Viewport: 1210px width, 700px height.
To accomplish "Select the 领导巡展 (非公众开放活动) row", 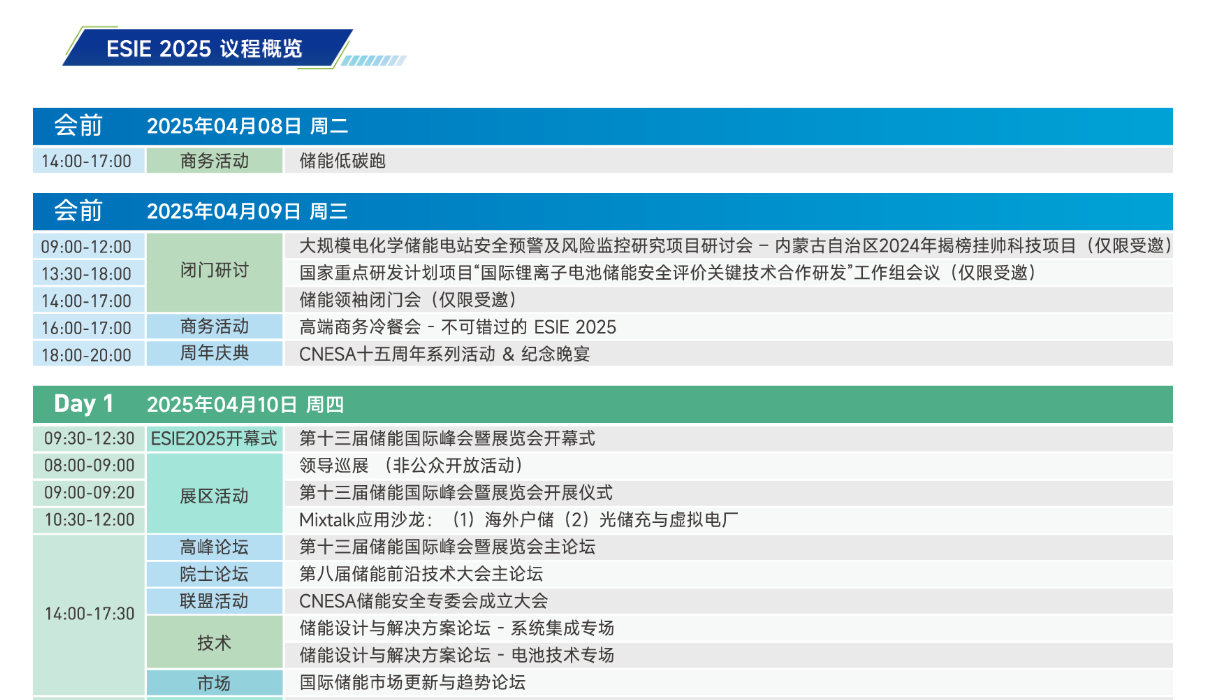I will pos(411,465).
